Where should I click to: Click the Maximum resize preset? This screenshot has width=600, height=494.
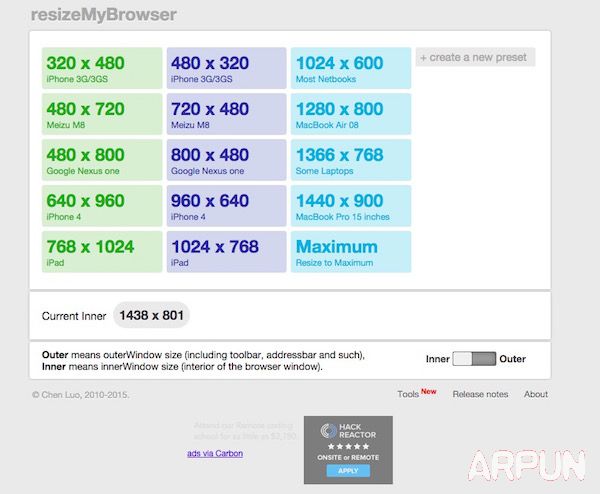tap(350, 252)
